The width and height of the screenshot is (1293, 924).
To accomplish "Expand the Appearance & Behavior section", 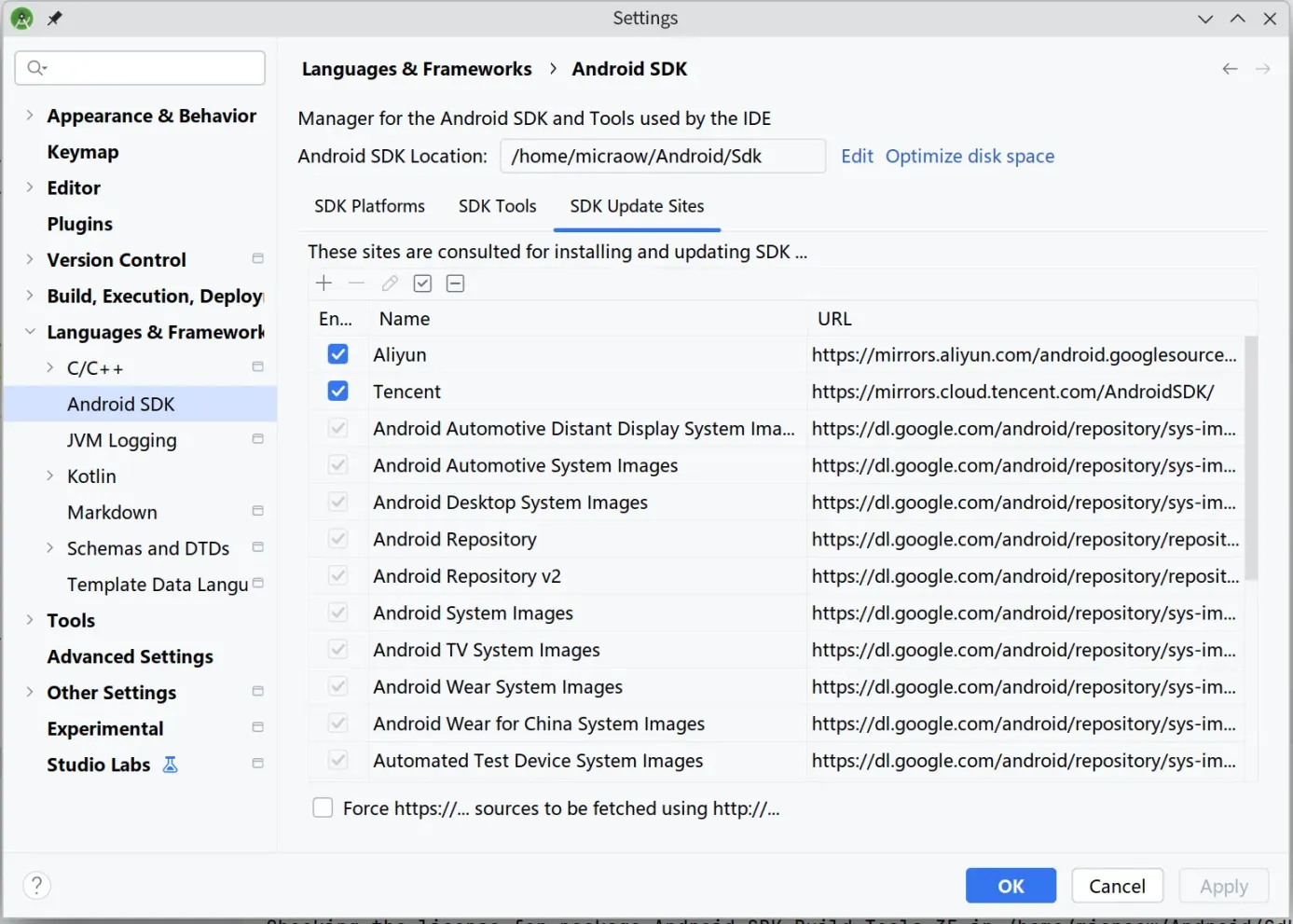I will 30,115.
